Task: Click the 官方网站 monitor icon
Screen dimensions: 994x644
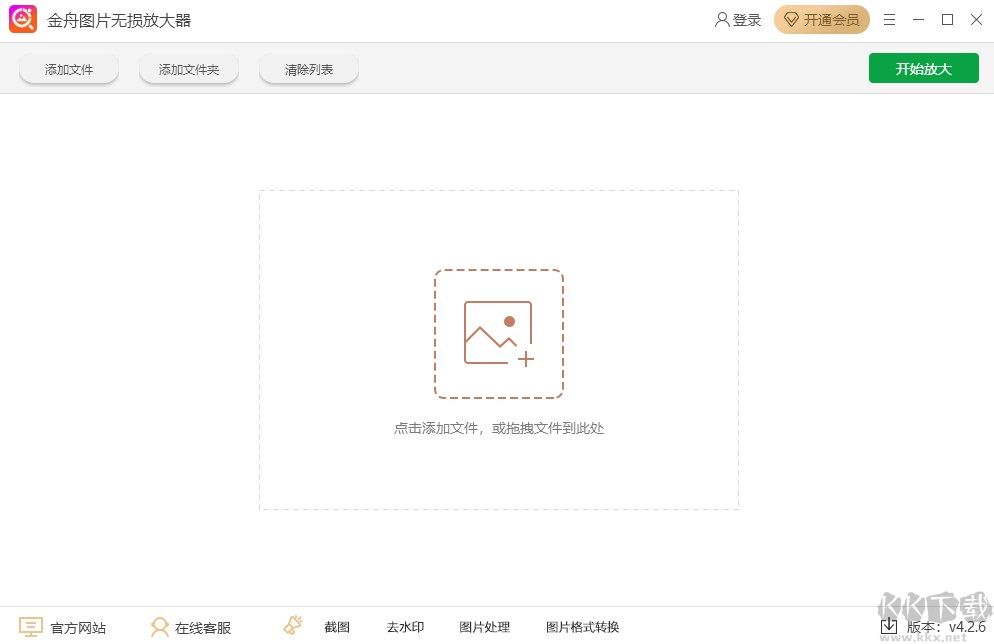Action: point(31,626)
